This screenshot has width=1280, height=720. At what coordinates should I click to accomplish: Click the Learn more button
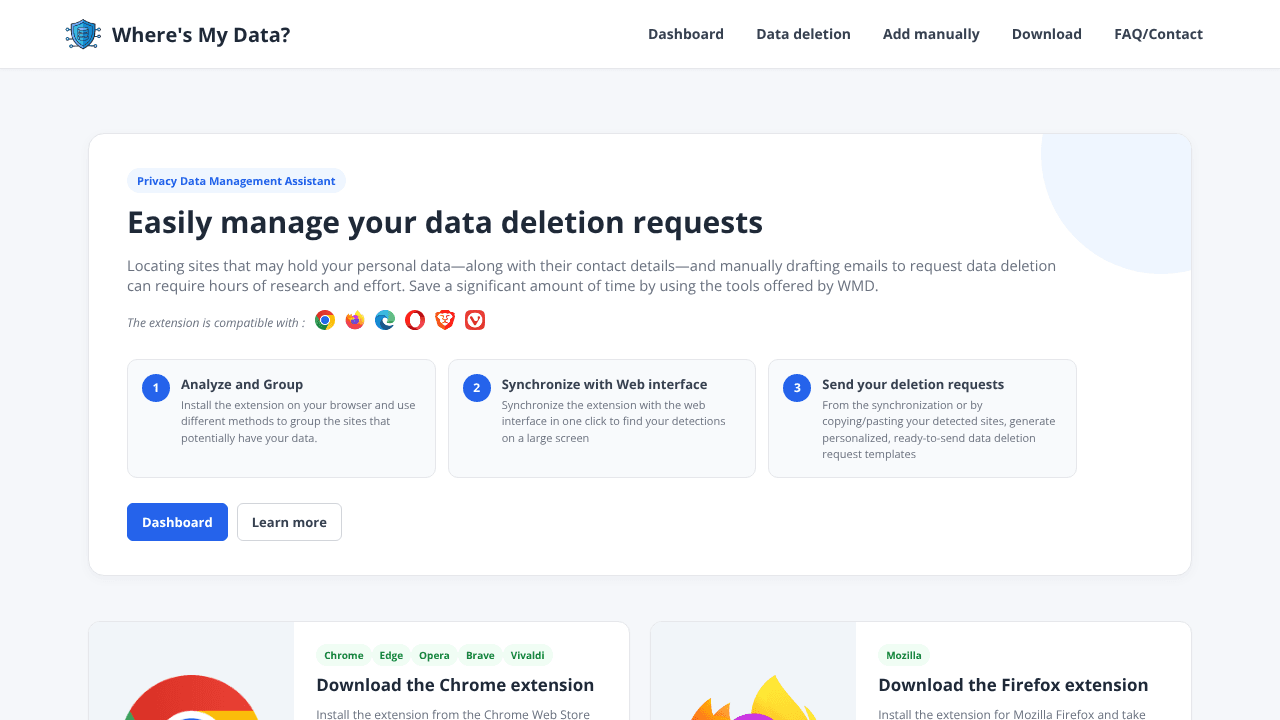(x=289, y=522)
